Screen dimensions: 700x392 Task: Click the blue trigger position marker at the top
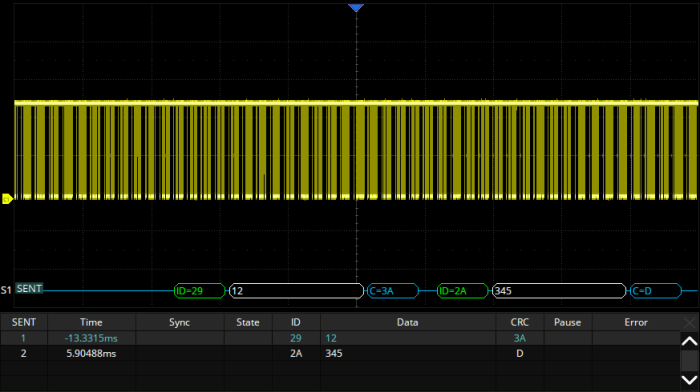[x=356, y=8]
